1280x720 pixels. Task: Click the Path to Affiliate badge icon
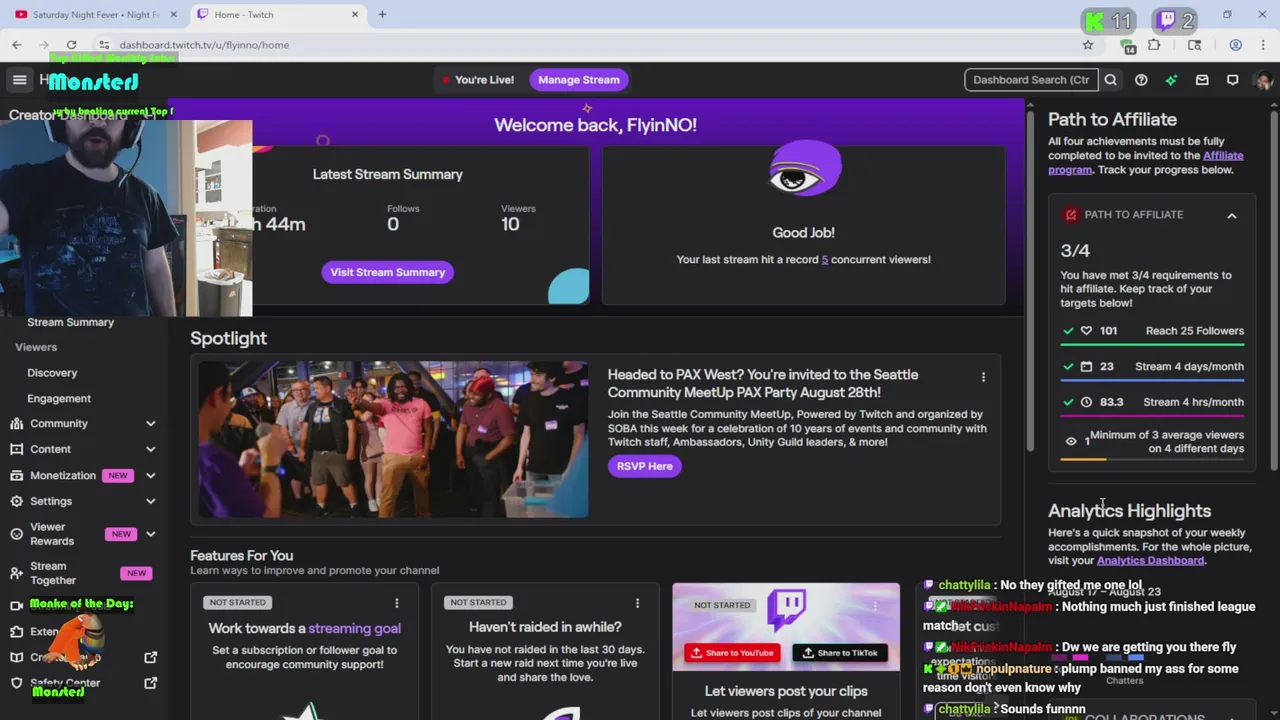(x=1071, y=215)
